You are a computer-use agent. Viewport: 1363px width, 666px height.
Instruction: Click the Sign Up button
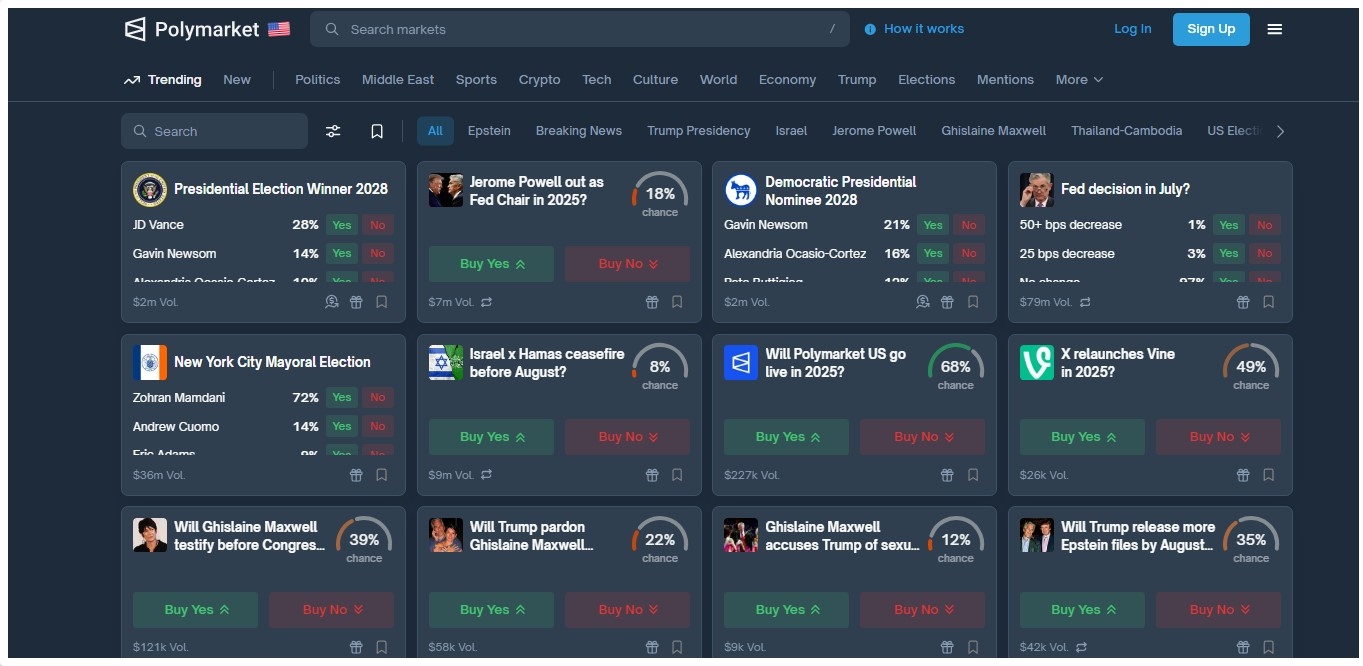tap(1211, 29)
